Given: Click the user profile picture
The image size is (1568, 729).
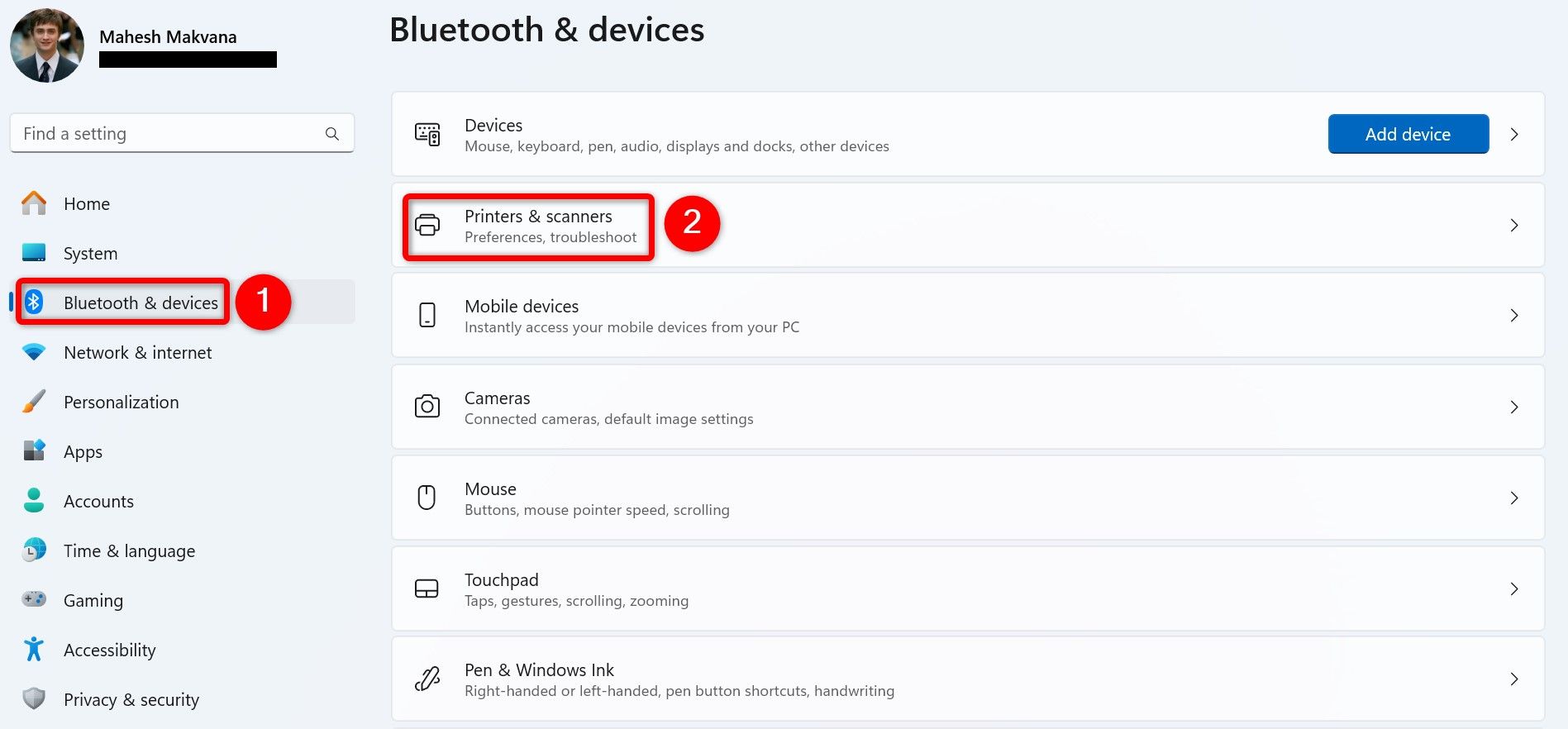Looking at the screenshot, I should click(47, 45).
